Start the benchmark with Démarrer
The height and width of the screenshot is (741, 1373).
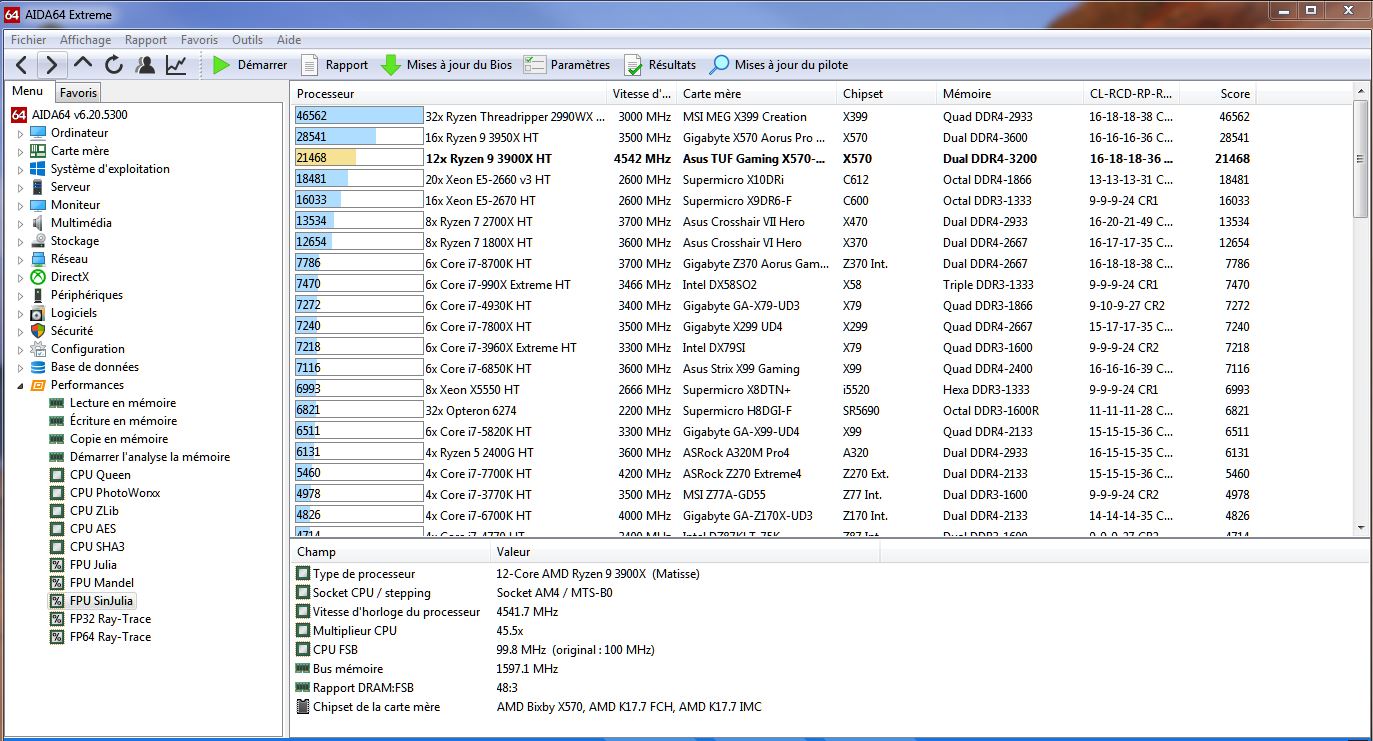point(250,65)
